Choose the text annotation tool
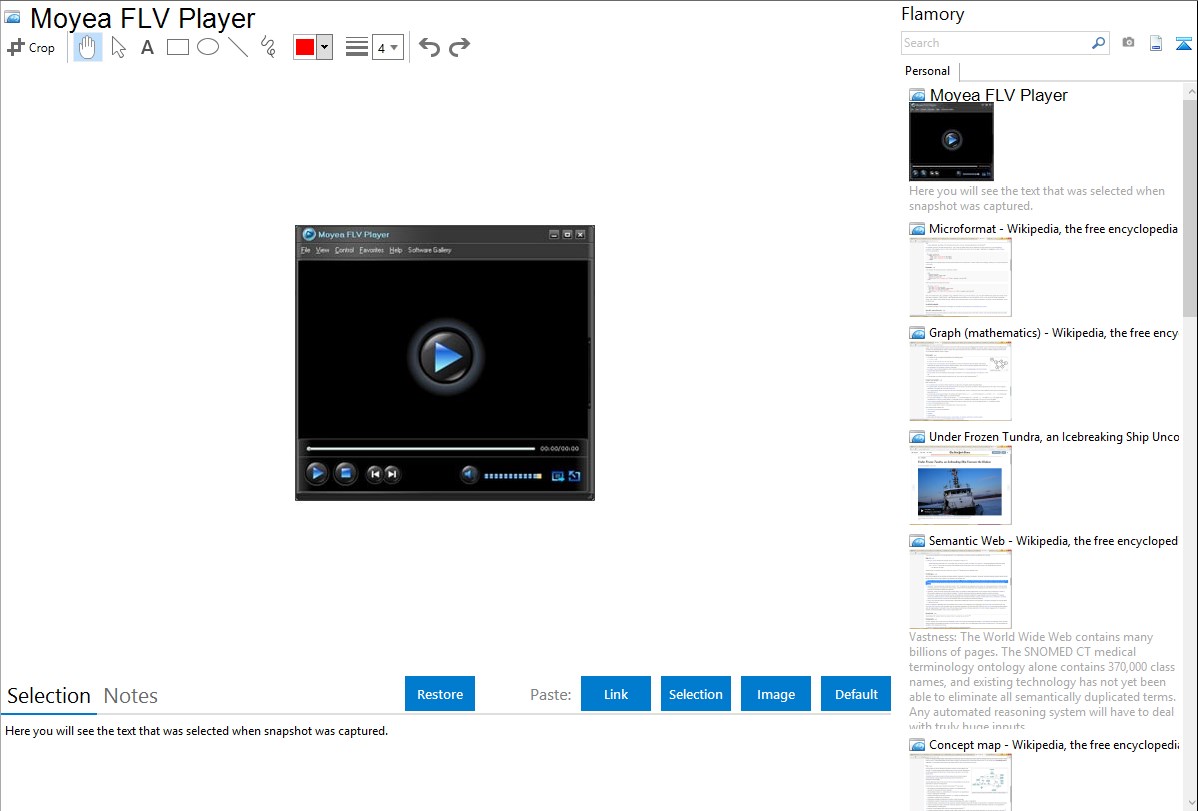Image resolution: width=1198 pixels, height=811 pixels. [x=147, y=47]
